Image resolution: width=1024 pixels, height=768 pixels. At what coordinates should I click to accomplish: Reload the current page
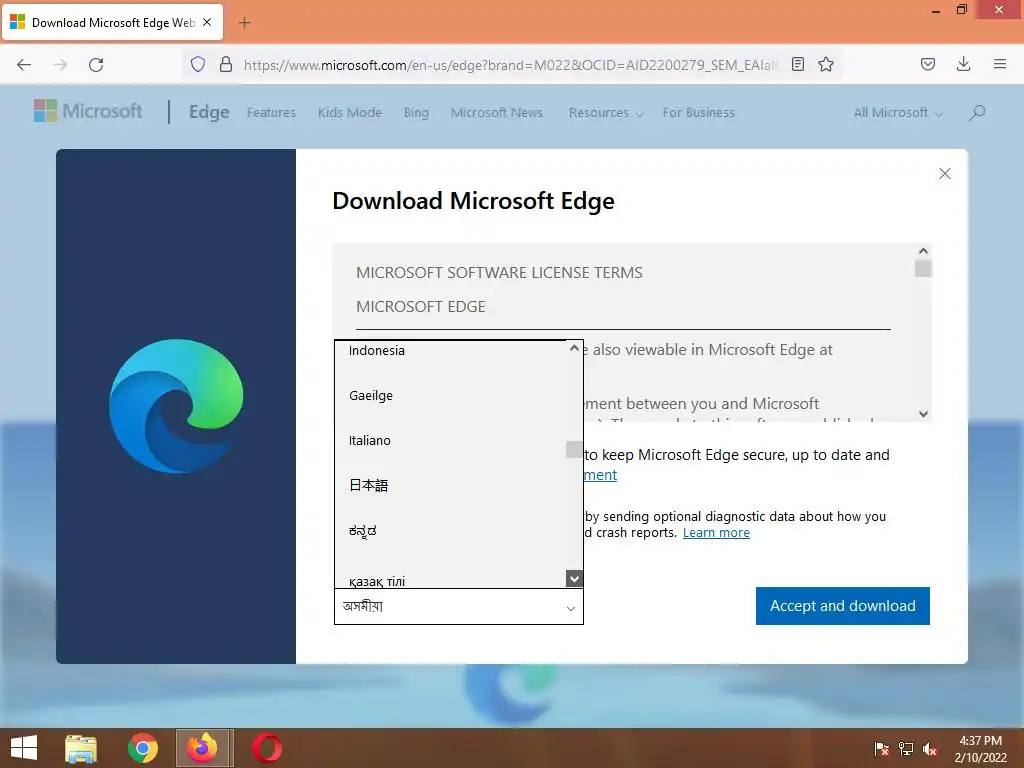click(96, 65)
